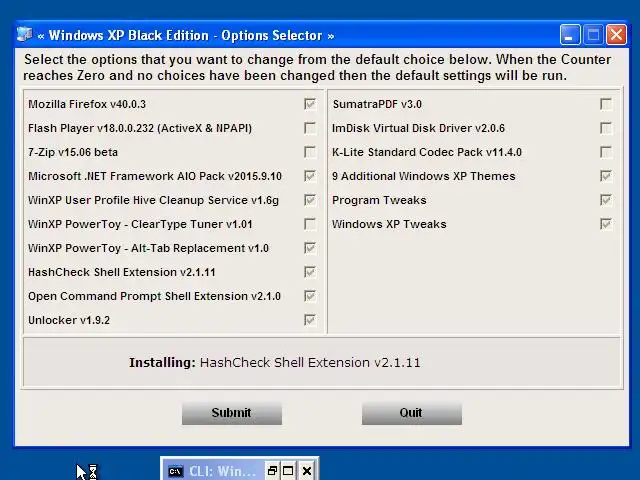Toggle Unlocker v1.9.2 checkbox
The image size is (640, 480).
(310, 320)
